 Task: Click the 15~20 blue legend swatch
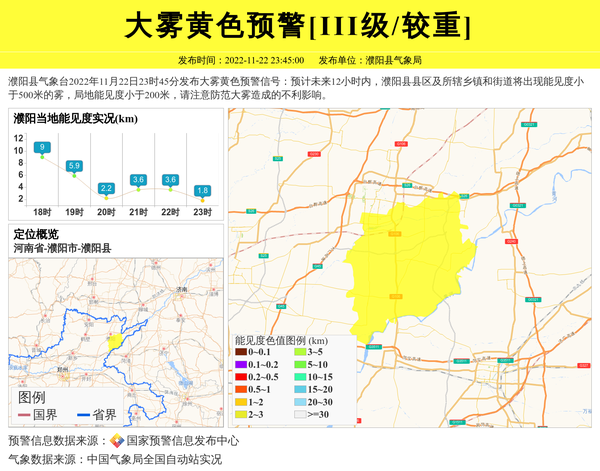tap(300, 389)
